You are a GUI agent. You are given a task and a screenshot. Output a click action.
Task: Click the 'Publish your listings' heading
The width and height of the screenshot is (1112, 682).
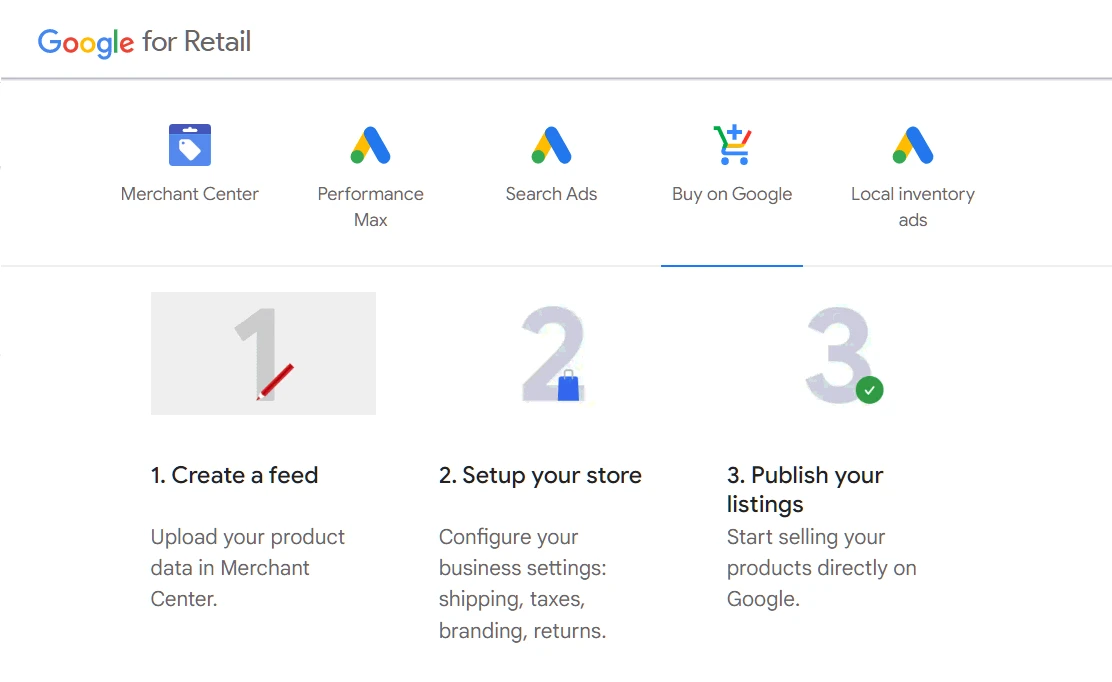point(805,489)
